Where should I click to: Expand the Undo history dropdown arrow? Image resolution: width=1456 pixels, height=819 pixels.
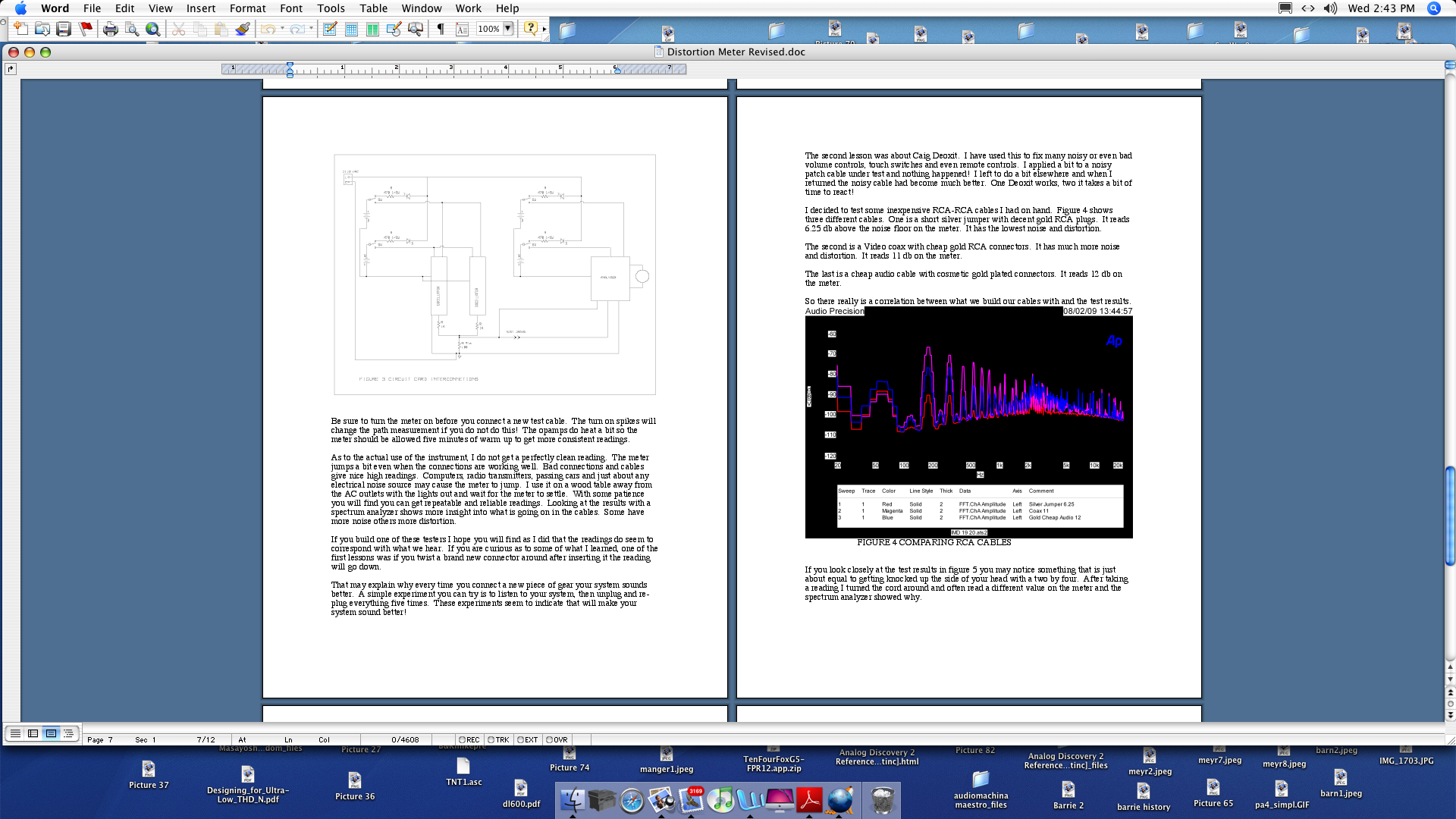click(x=282, y=29)
